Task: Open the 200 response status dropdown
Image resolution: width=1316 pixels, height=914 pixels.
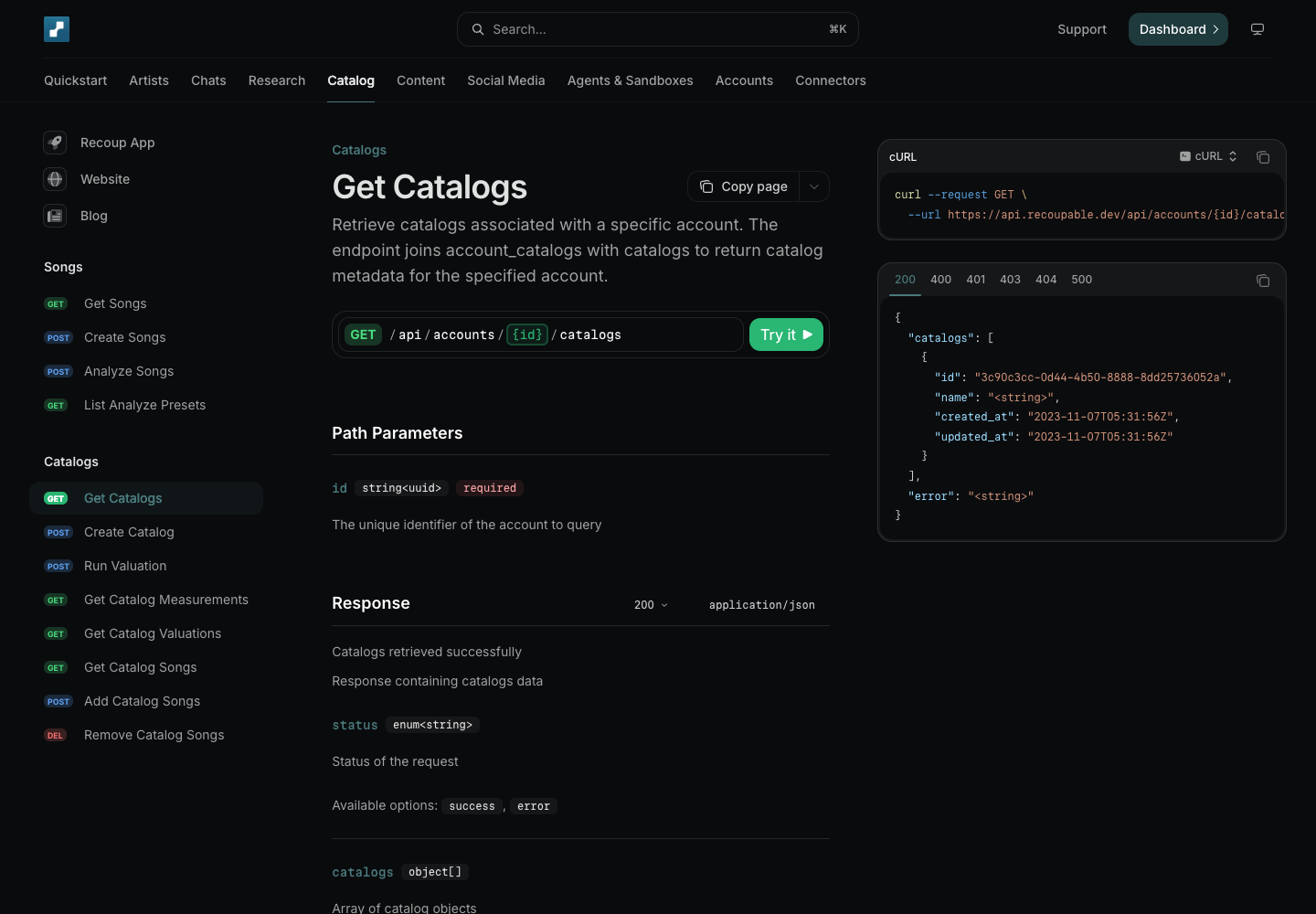Action: pyautogui.click(x=651, y=605)
